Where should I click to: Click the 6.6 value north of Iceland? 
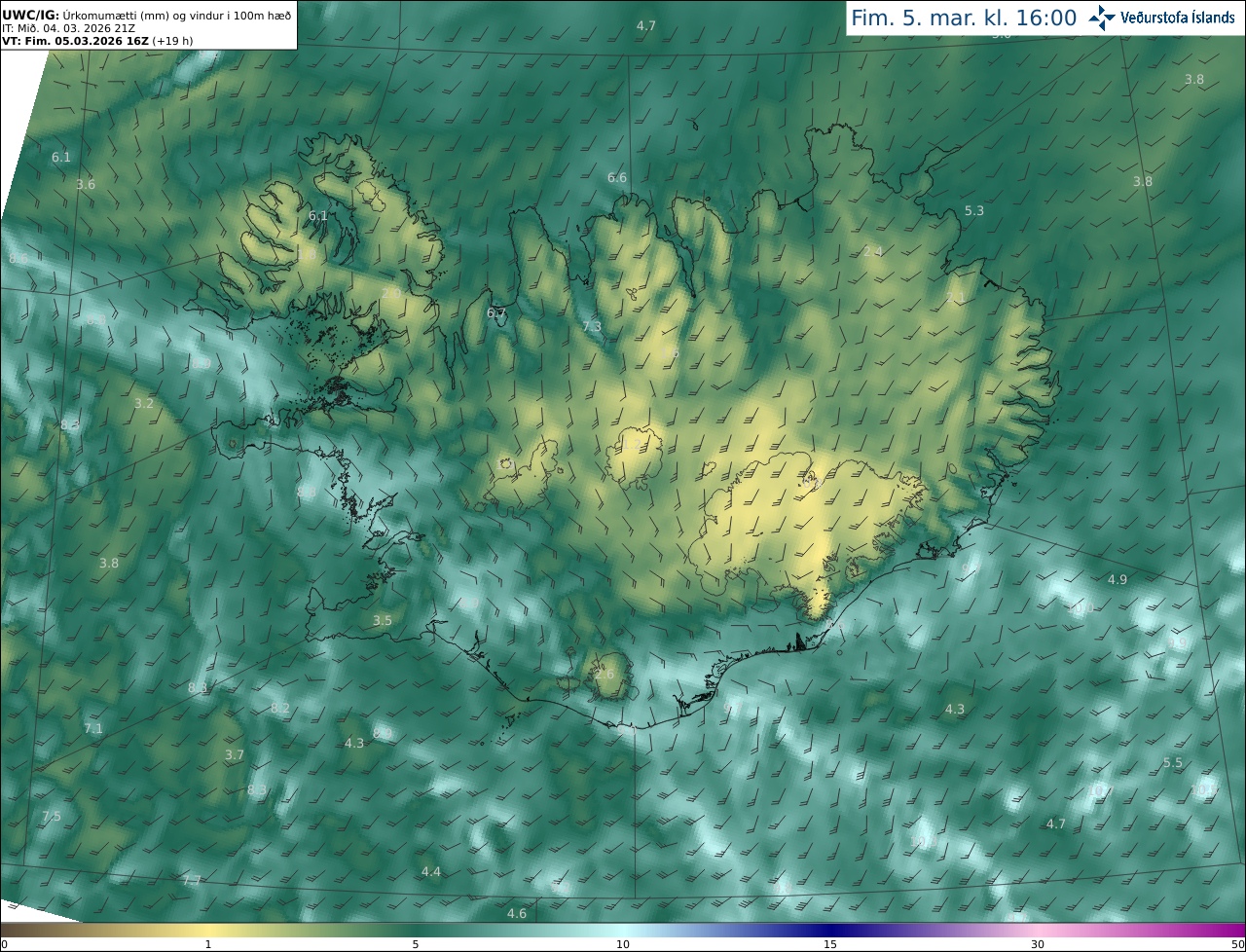[x=617, y=178]
